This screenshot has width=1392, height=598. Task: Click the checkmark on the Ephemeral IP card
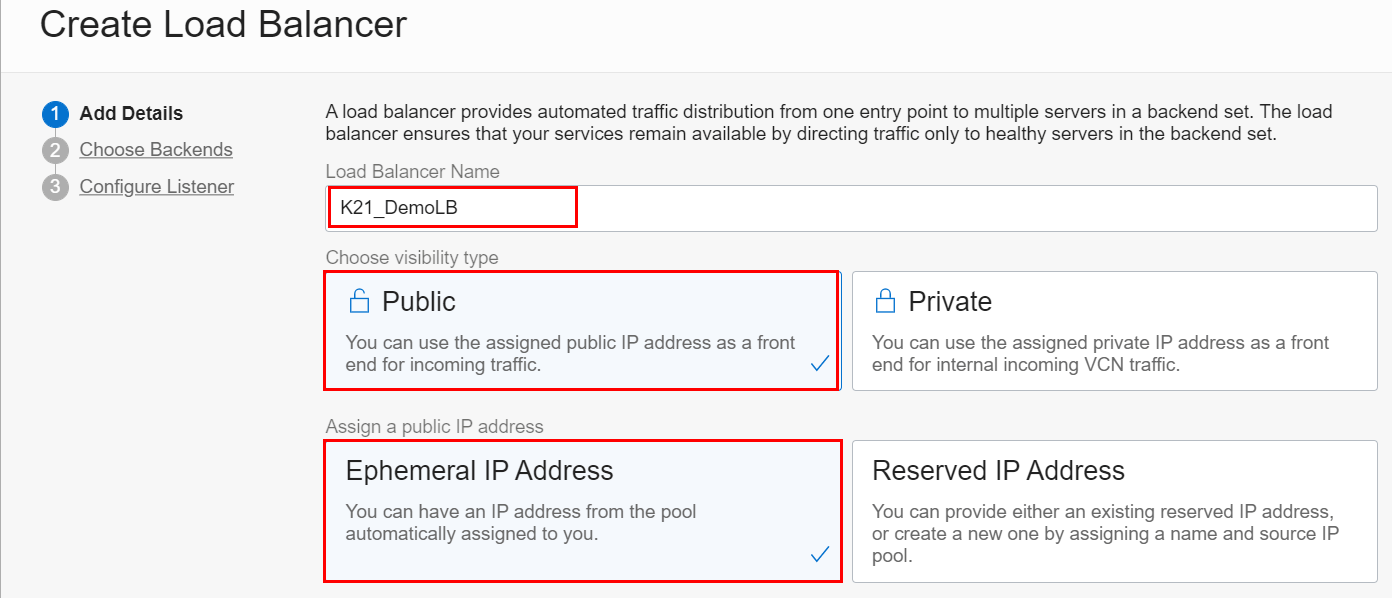820,554
